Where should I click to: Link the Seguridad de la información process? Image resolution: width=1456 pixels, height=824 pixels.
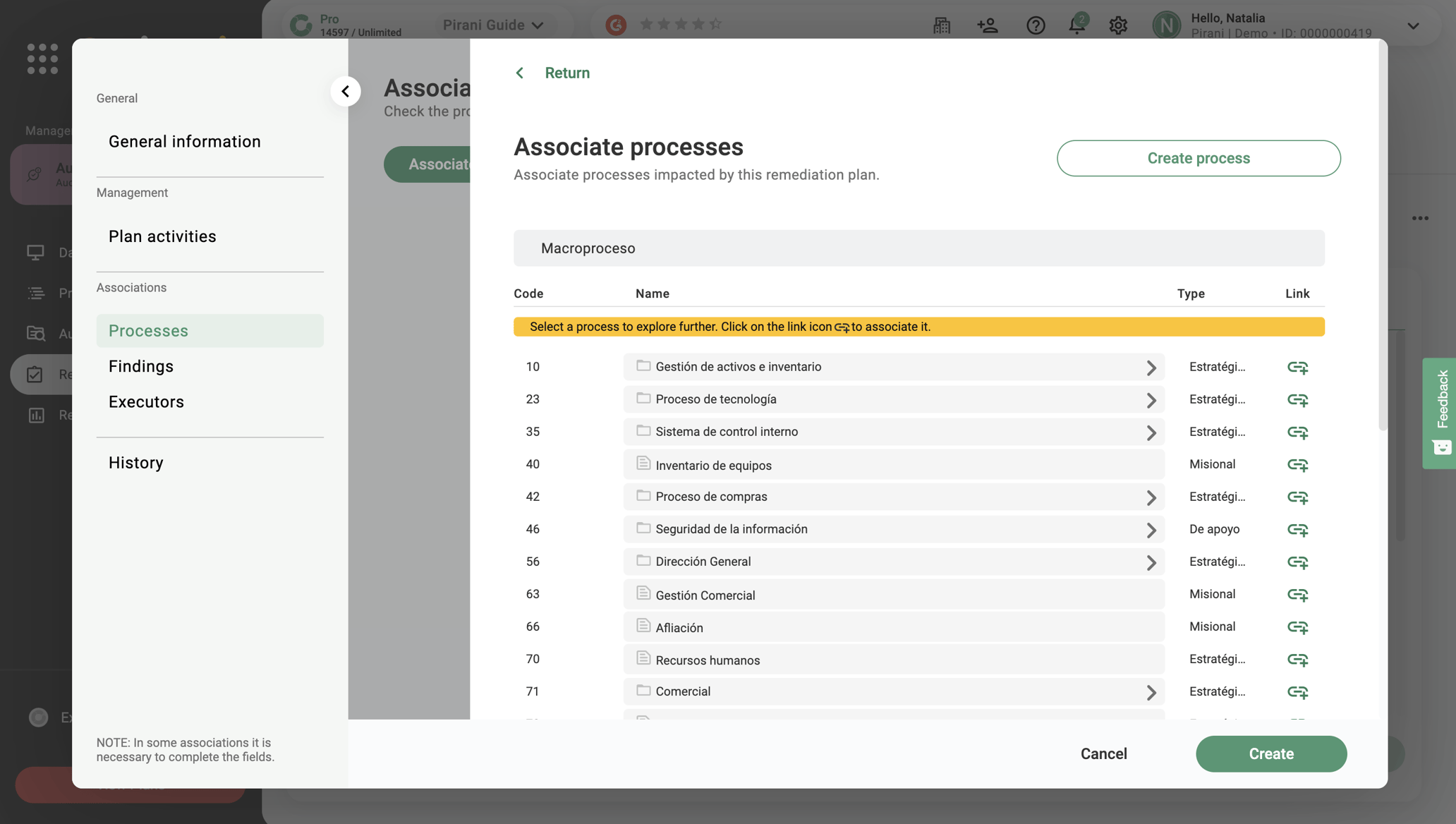tap(1297, 529)
